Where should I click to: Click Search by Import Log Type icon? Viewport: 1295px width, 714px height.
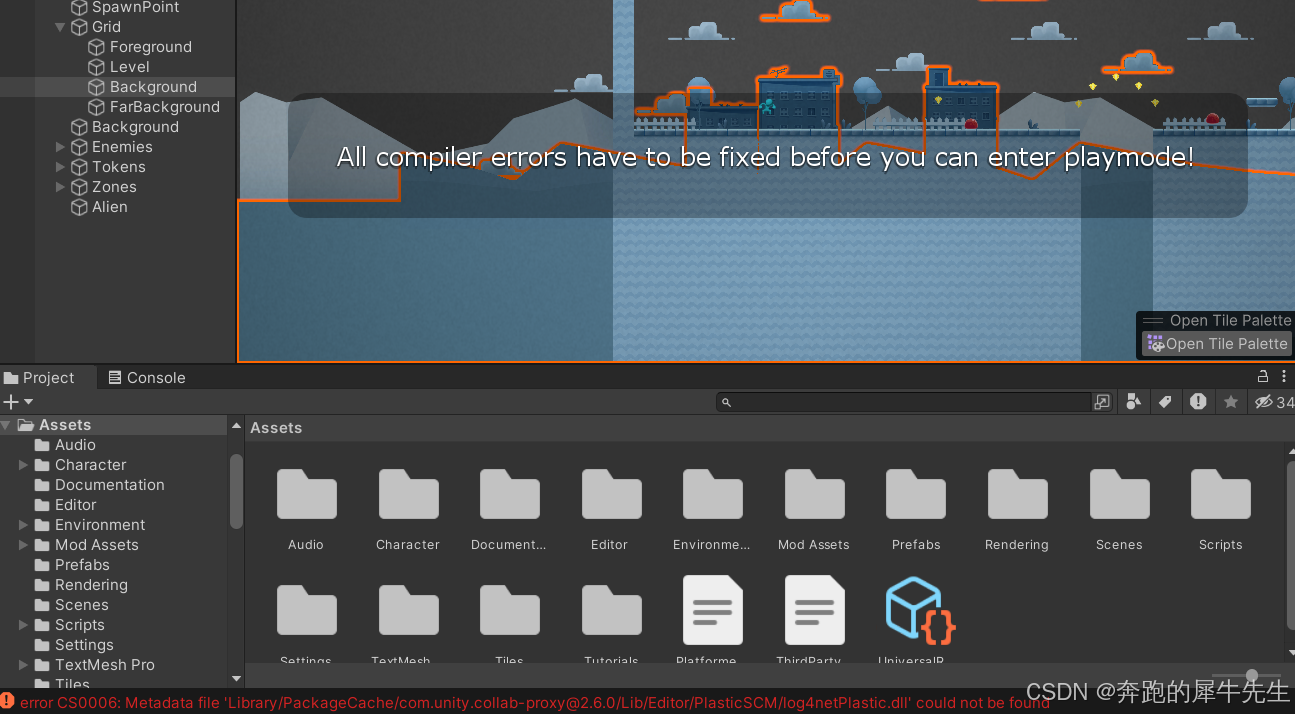point(1198,402)
